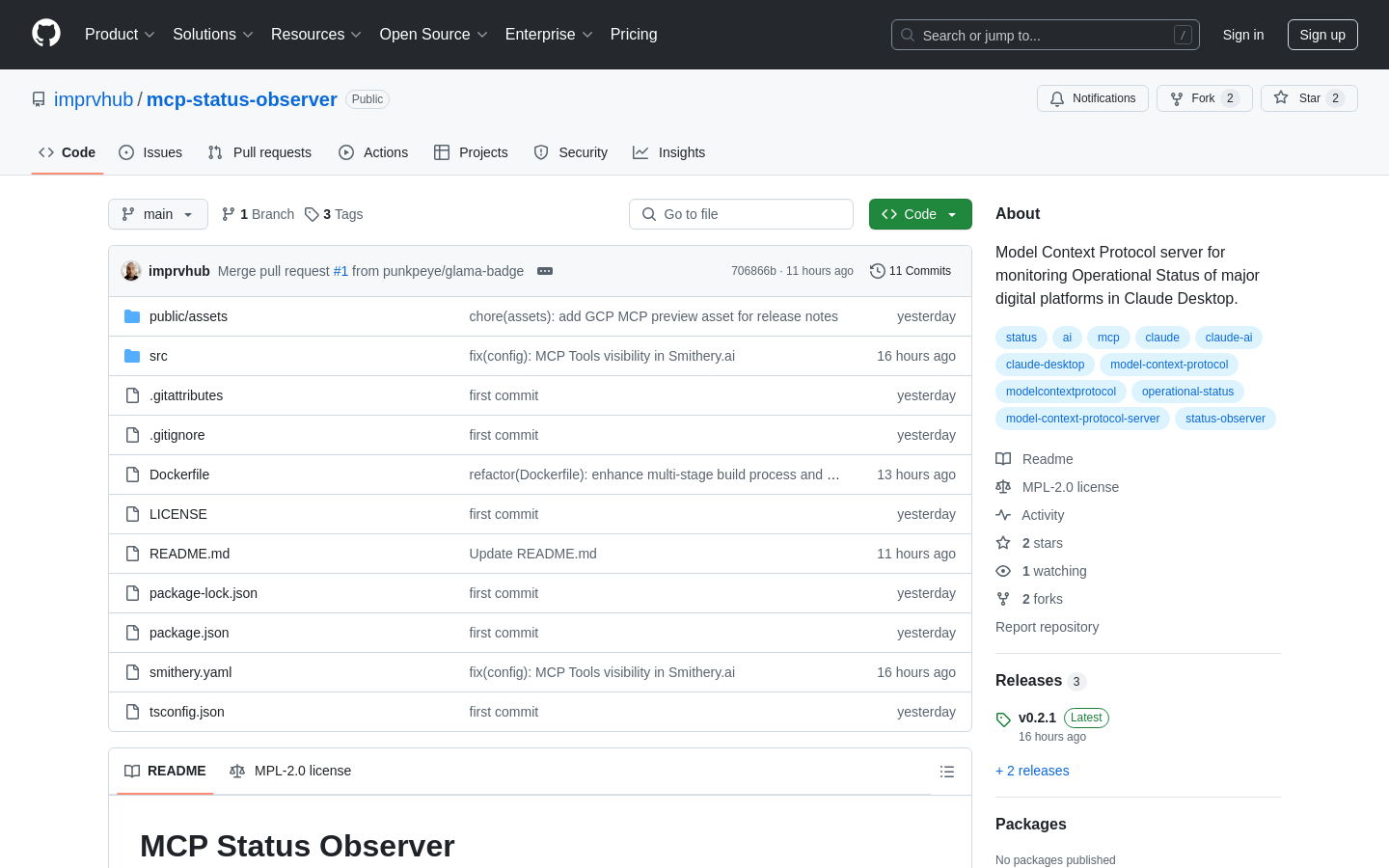Open the Update README.md commit message

pyautogui.click(x=532, y=554)
